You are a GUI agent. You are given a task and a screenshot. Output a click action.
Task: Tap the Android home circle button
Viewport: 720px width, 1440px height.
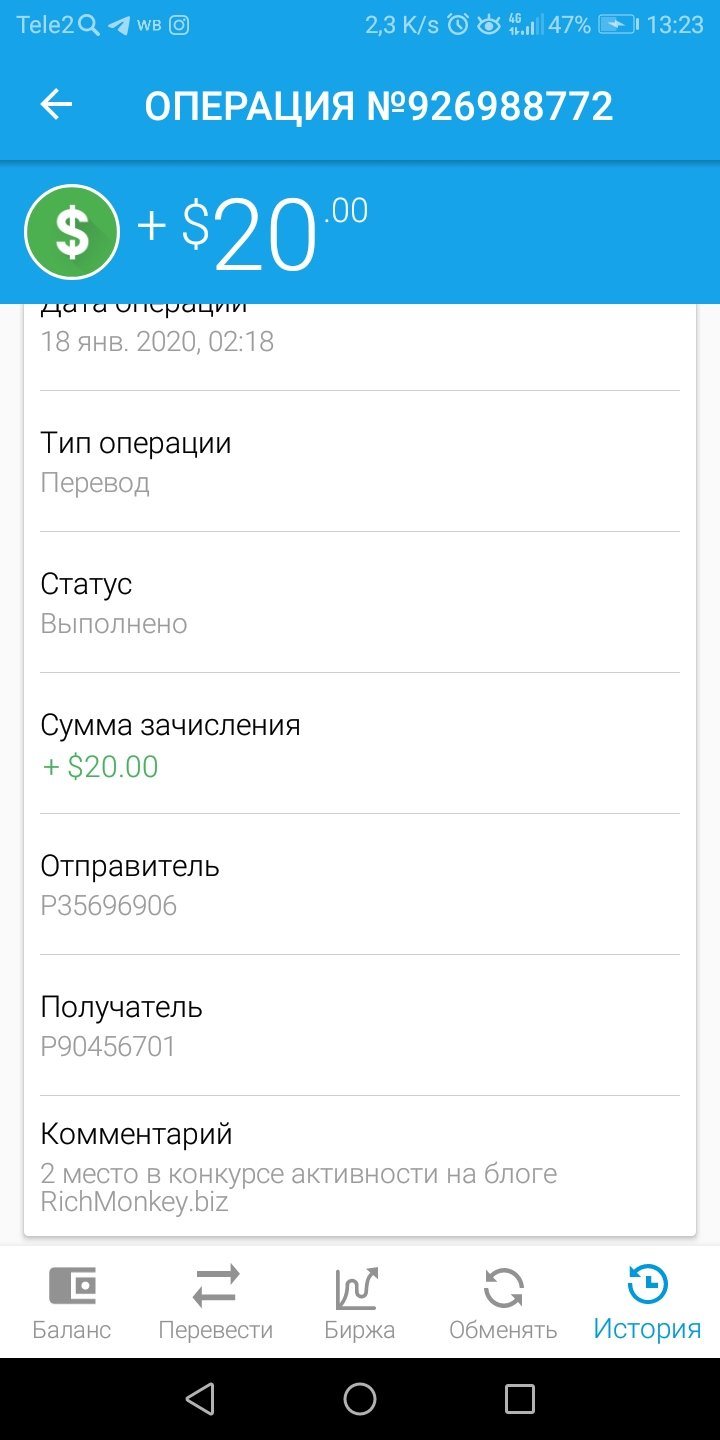[x=360, y=1399]
